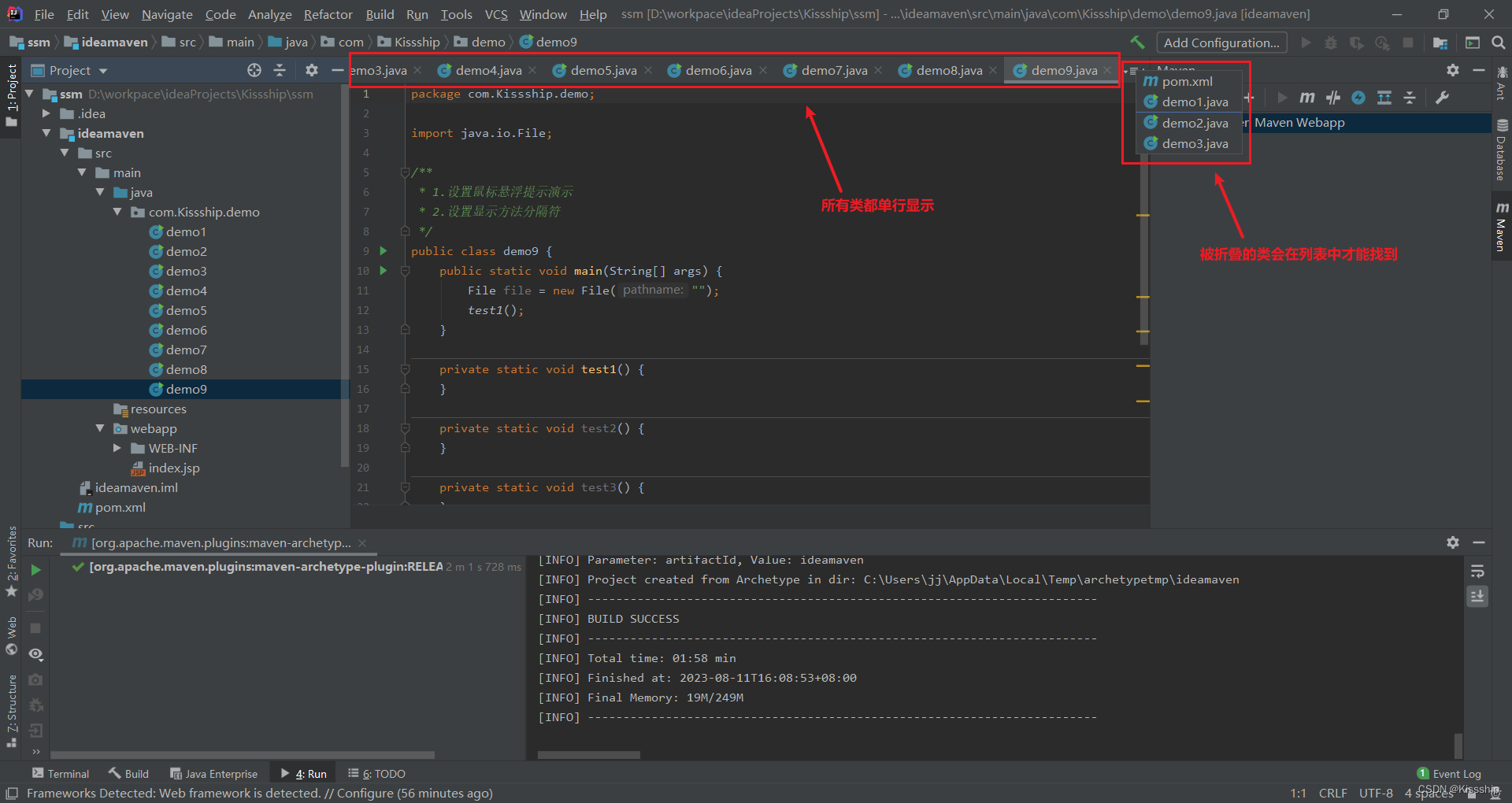Close the demo7.java tab
This screenshot has width=1512, height=803.
click(878, 70)
